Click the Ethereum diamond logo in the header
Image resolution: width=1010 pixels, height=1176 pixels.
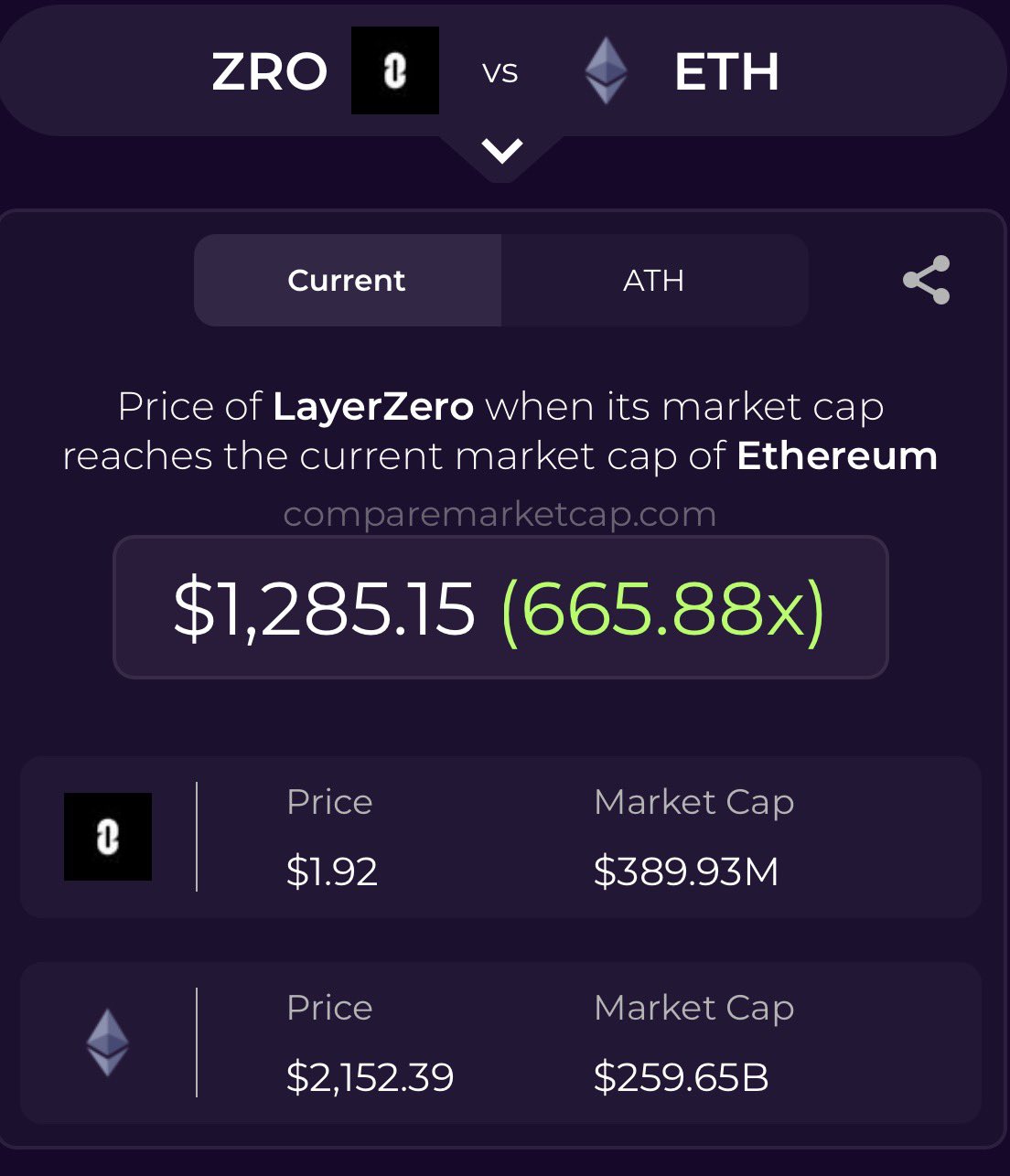[x=606, y=70]
